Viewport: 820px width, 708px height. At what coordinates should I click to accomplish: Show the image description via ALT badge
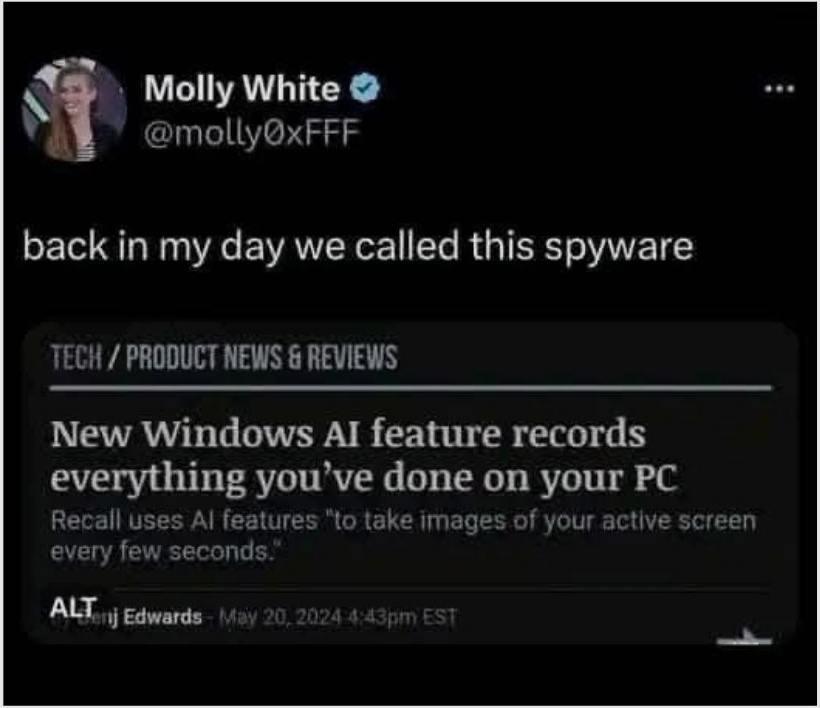pyautogui.click(x=74, y=608)
